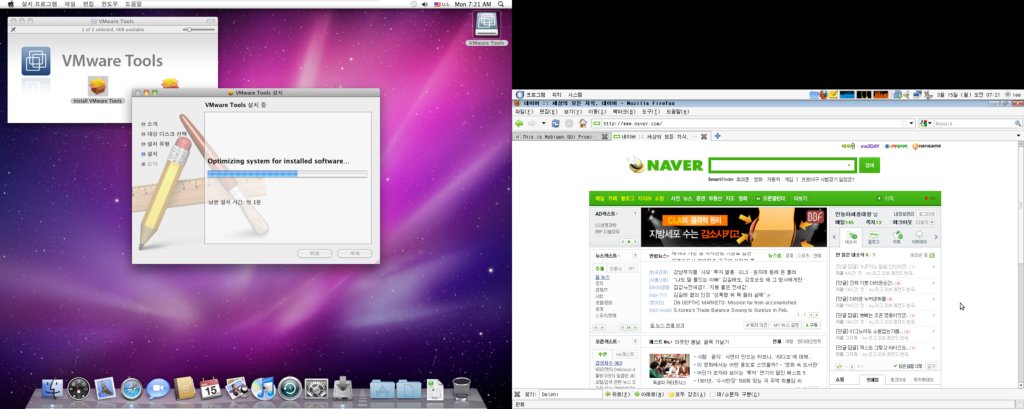Close the Firefox find bar

[519, 395]
